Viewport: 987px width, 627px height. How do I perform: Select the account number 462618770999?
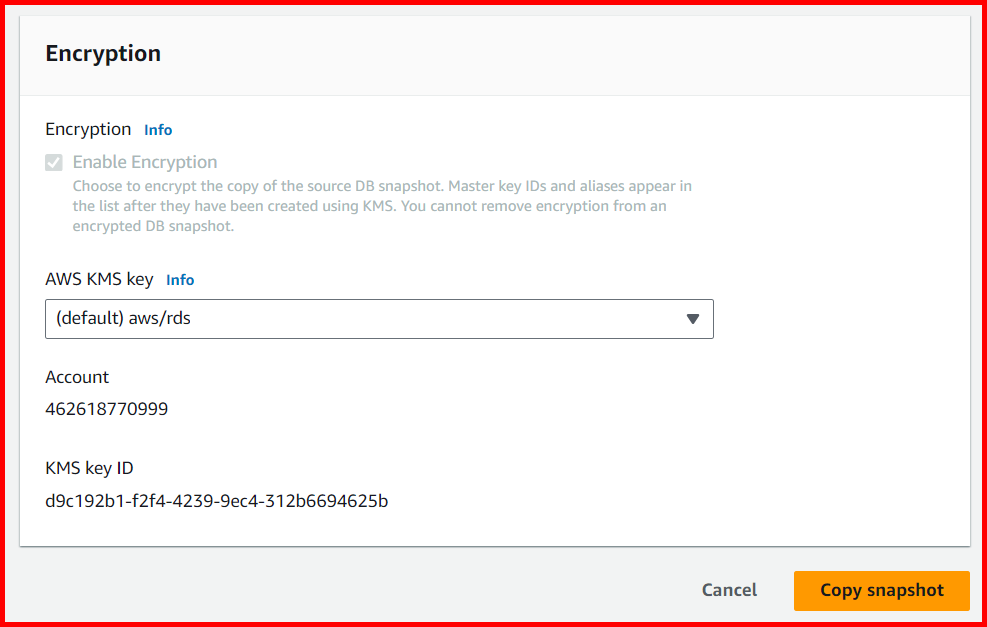pyautogui.click(x=106, y=408)
